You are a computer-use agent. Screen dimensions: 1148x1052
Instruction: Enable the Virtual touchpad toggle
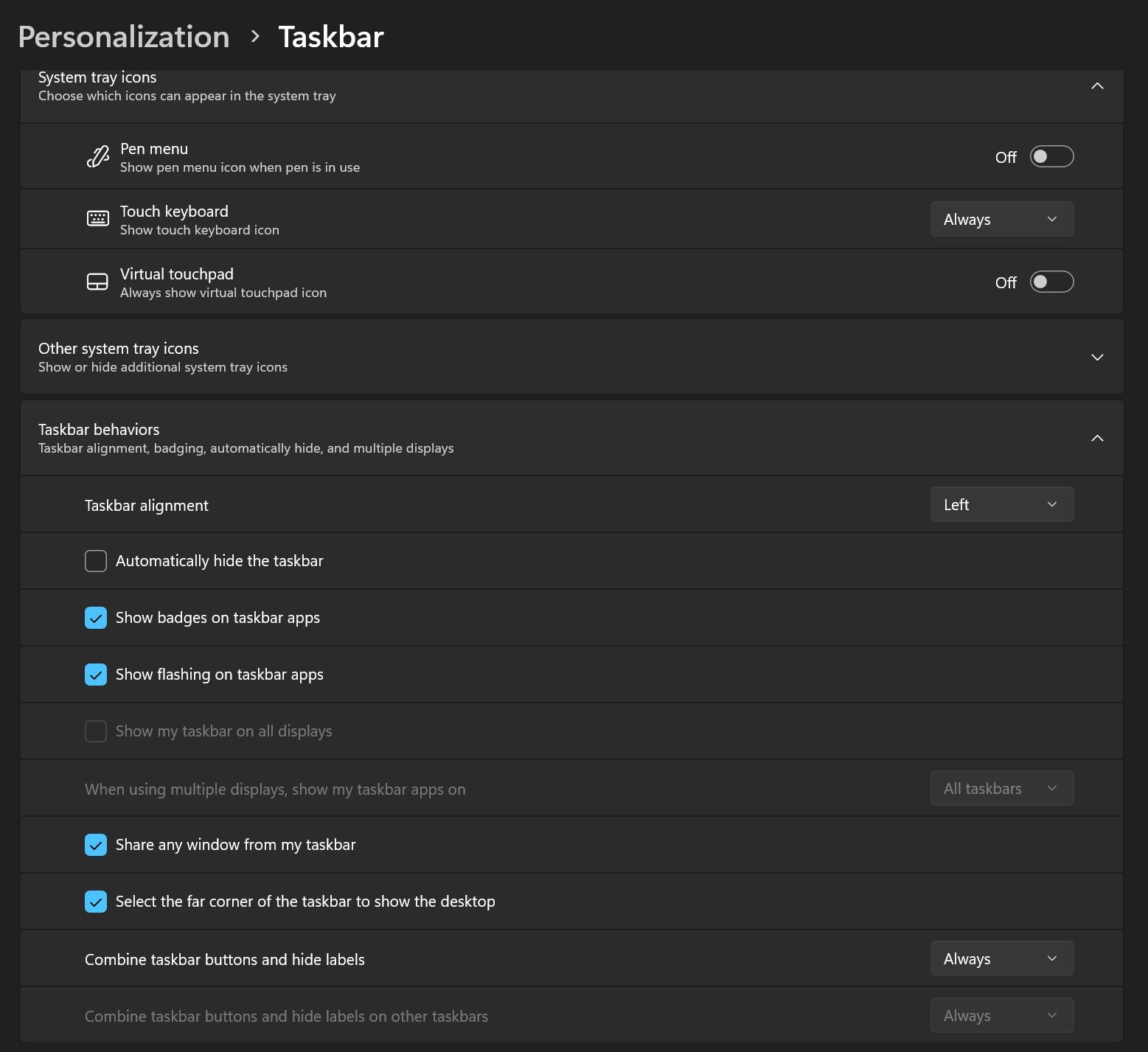[1051, 282]
